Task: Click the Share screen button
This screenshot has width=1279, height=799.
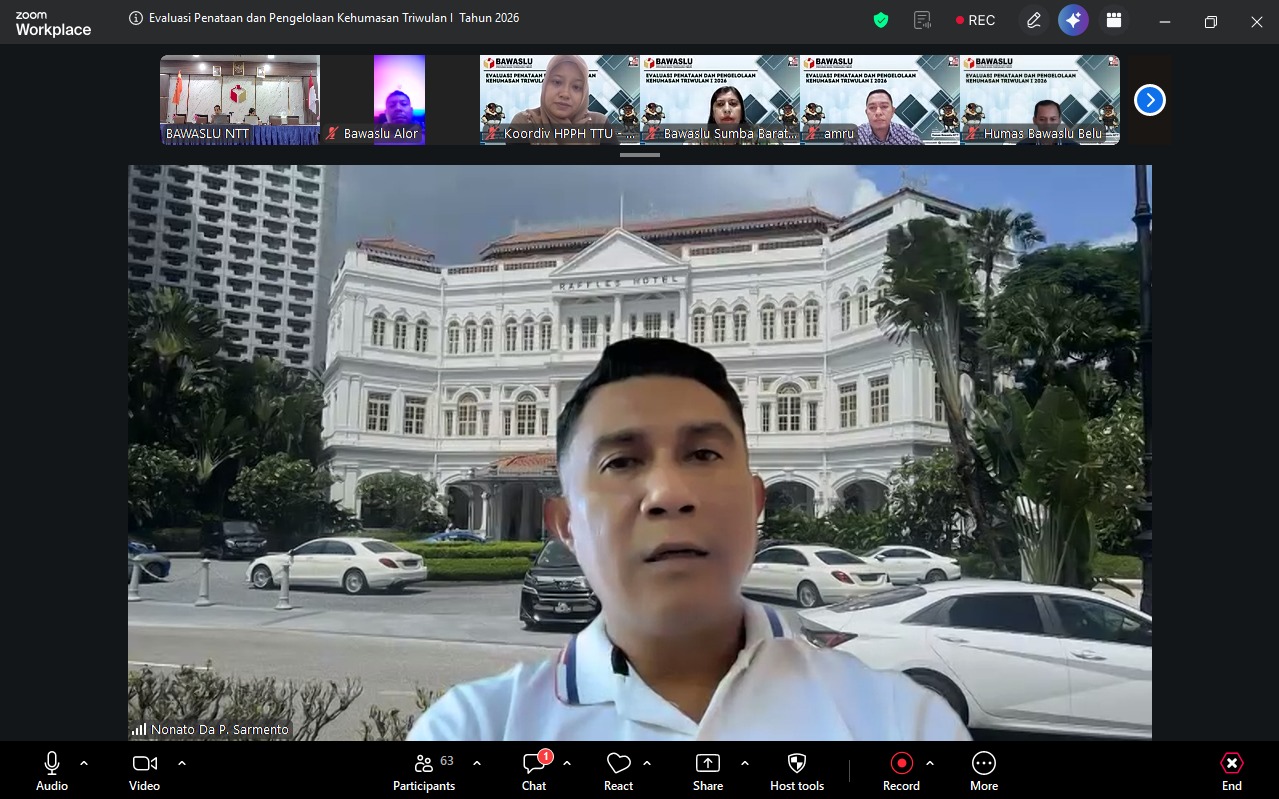Action: point(707,771)
